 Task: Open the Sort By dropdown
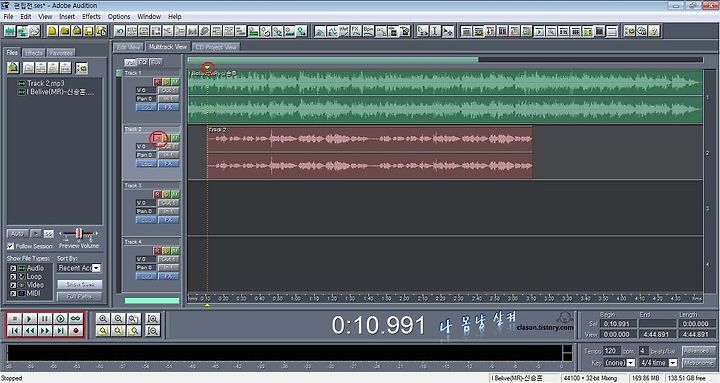coord(96,268)
